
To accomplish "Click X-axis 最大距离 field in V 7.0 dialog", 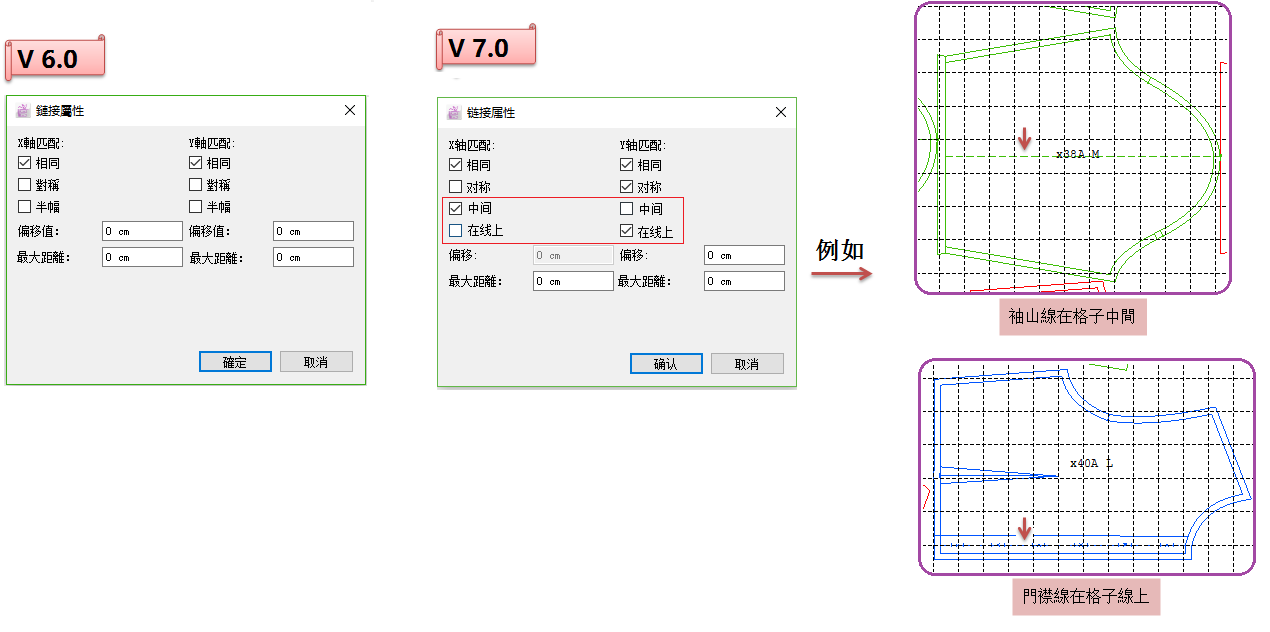I will pyautogui.click(x=573, y=281).
